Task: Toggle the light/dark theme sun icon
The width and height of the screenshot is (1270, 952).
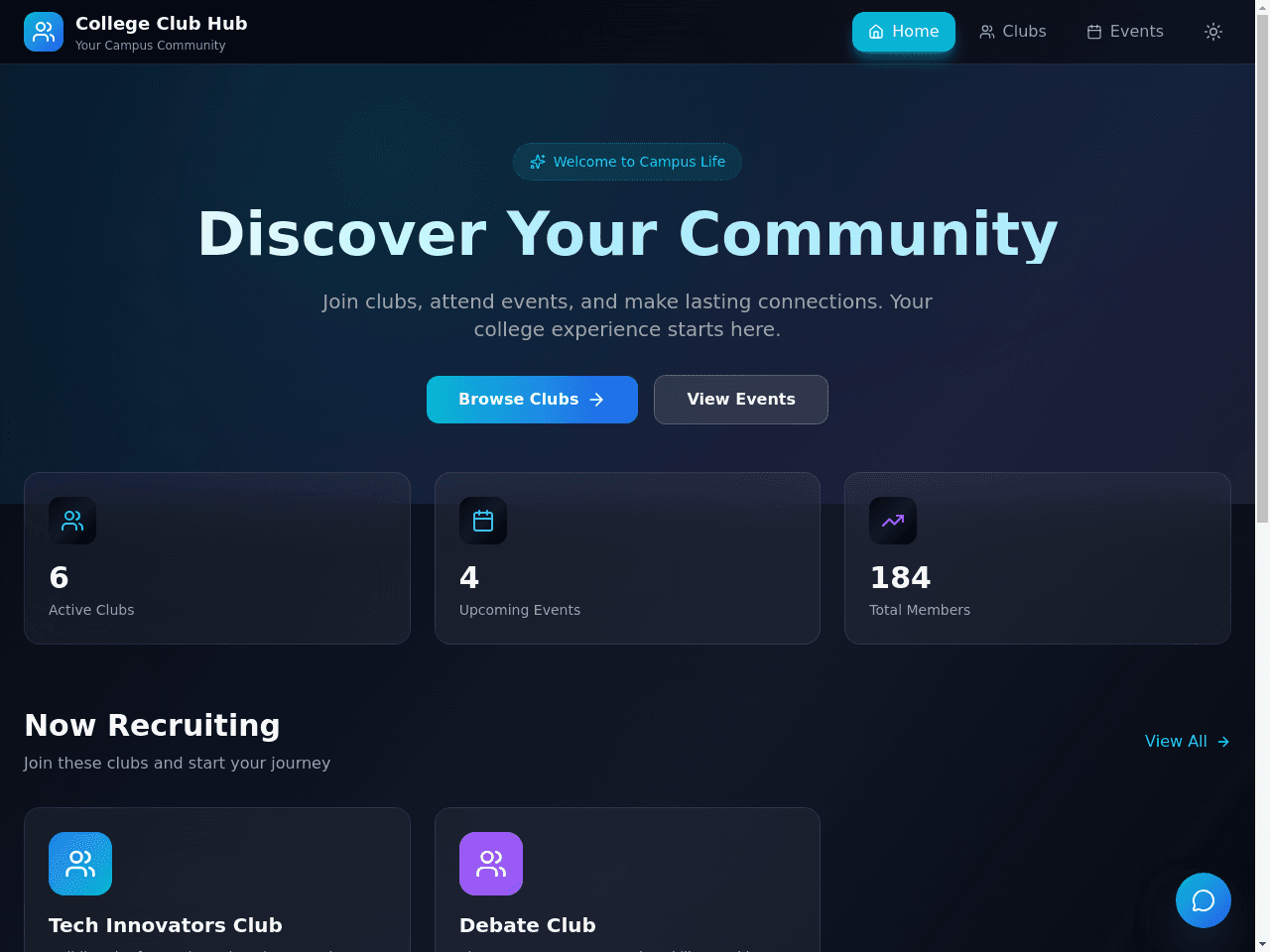Action: (x=1212, y=32)
